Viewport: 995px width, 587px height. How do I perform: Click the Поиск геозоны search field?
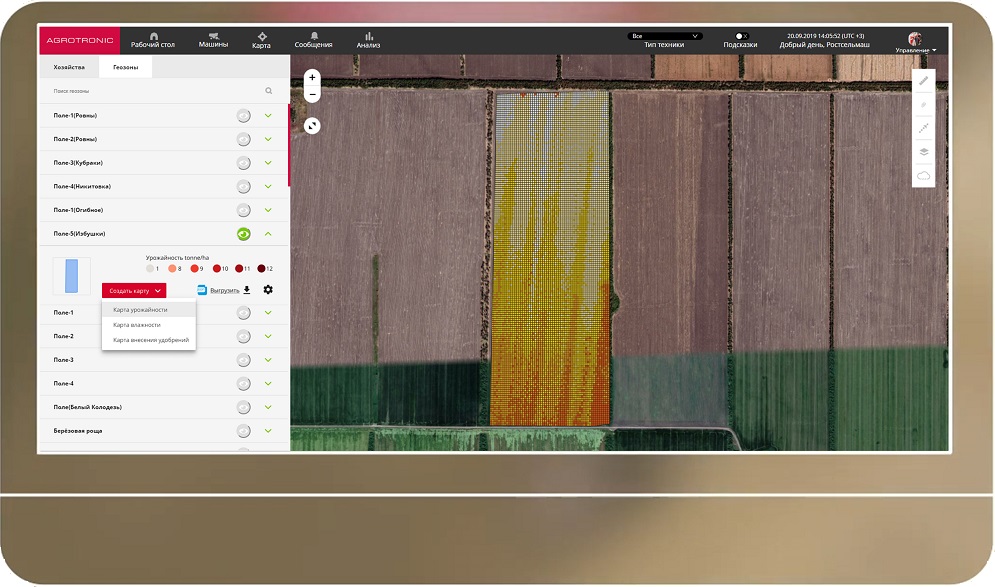pyautogui.click(x=150, y=91)
